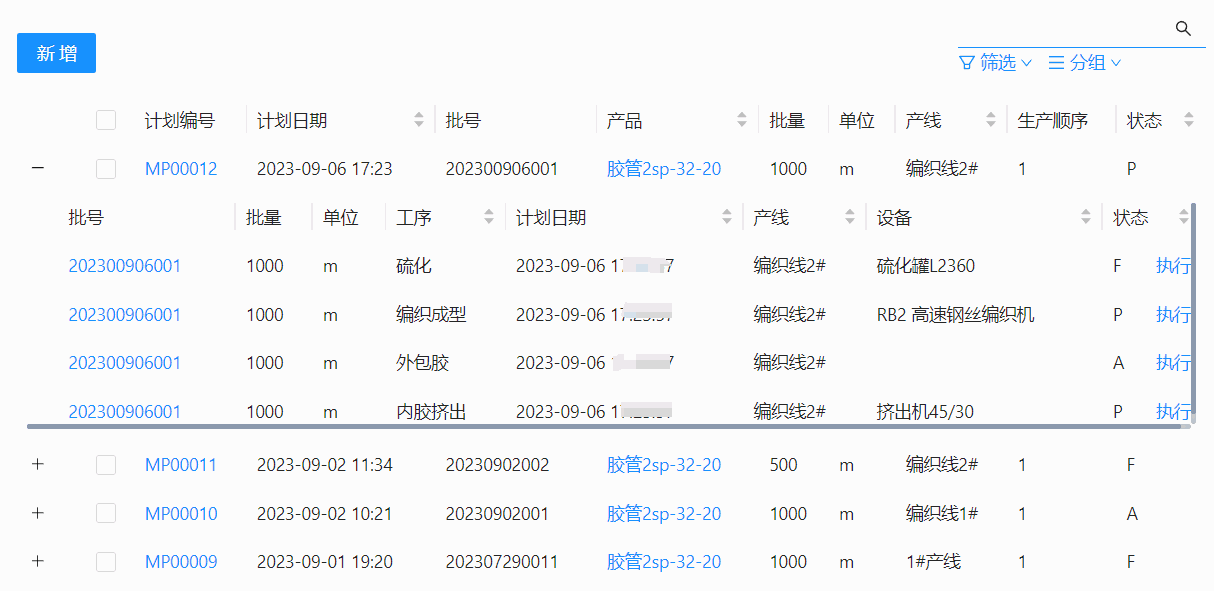
Task: Sort main table by 产线
Action: (x=990, y=120)
